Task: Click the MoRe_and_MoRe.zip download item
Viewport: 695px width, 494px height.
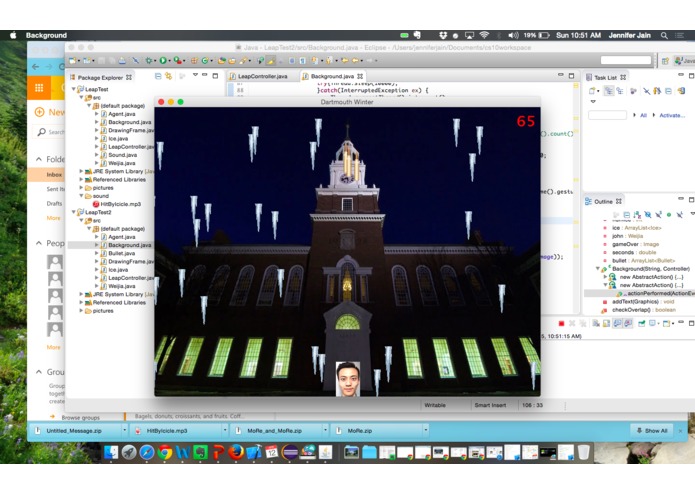Action: pos(275,431)
